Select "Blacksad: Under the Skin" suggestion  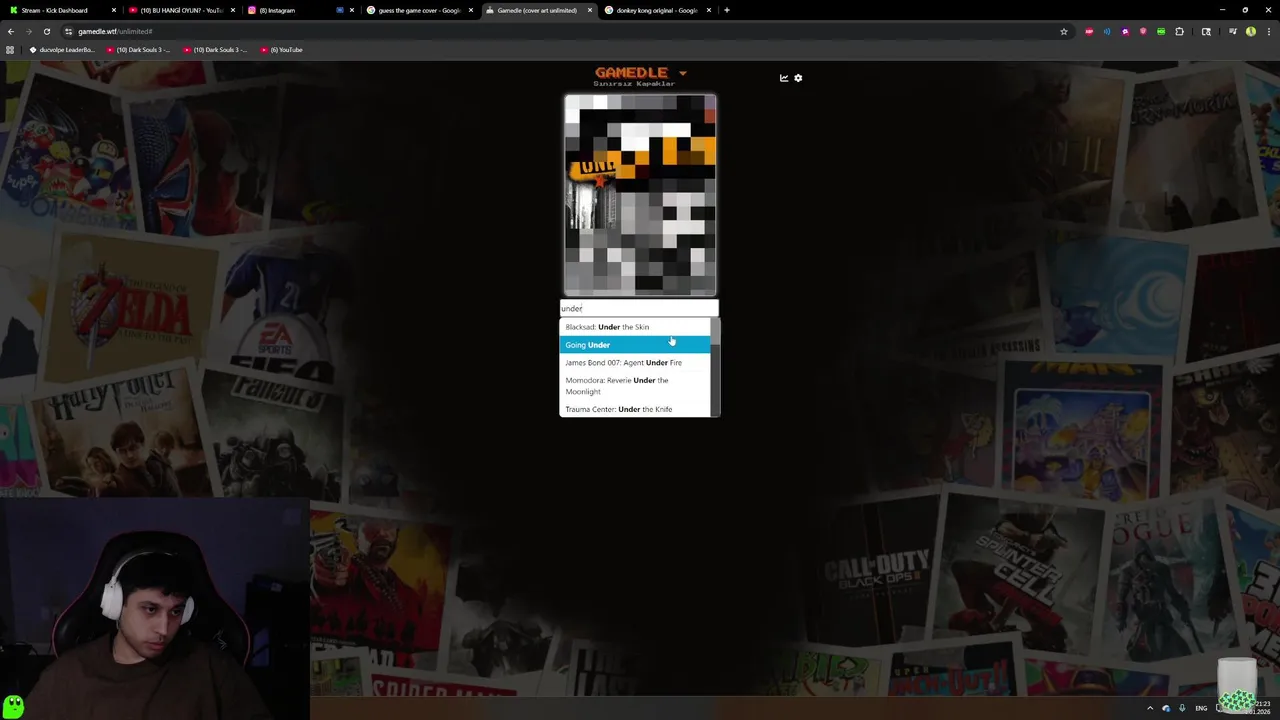[x=635, y=327]
